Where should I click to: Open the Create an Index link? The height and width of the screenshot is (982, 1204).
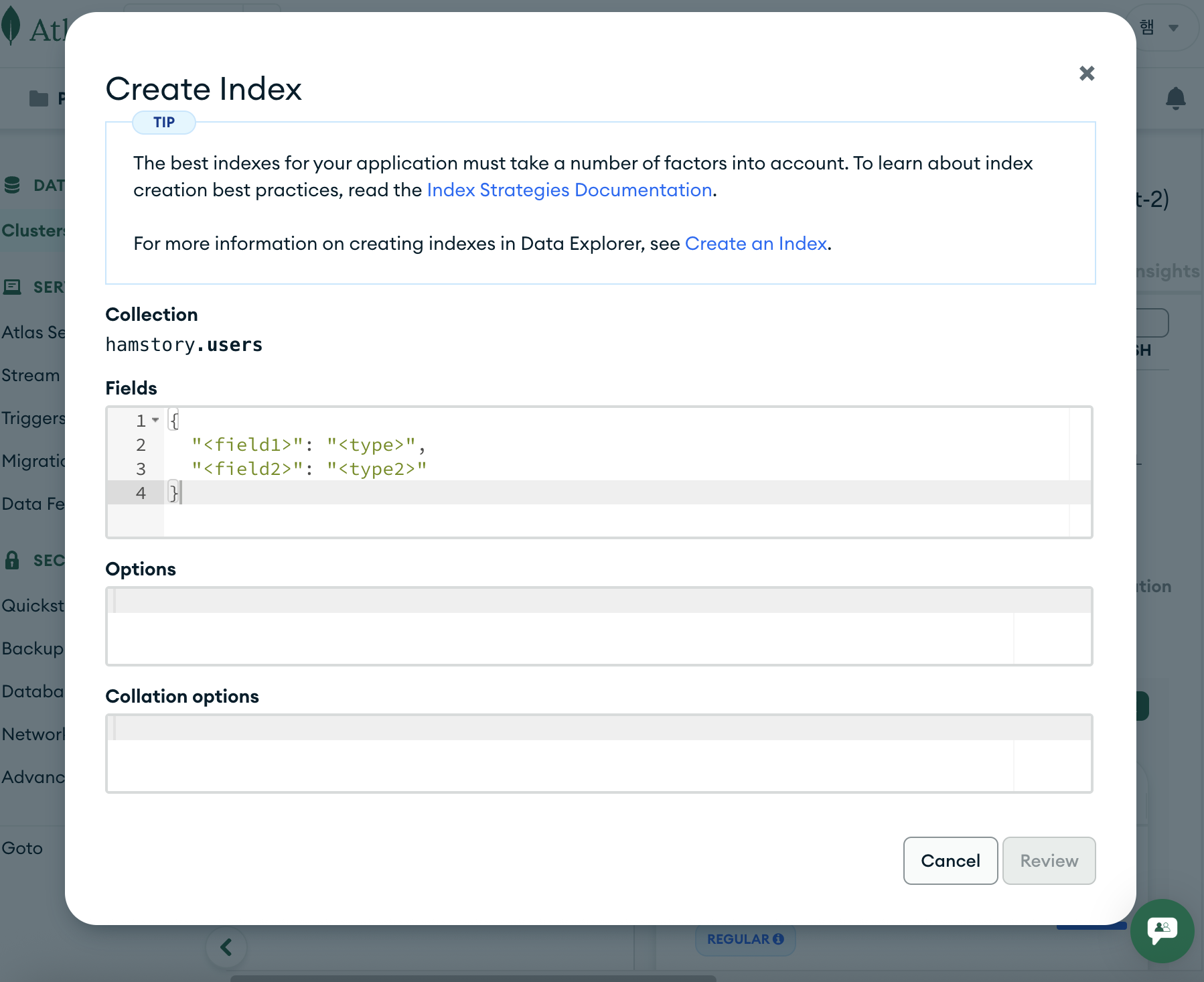click(x=755, y=244)
